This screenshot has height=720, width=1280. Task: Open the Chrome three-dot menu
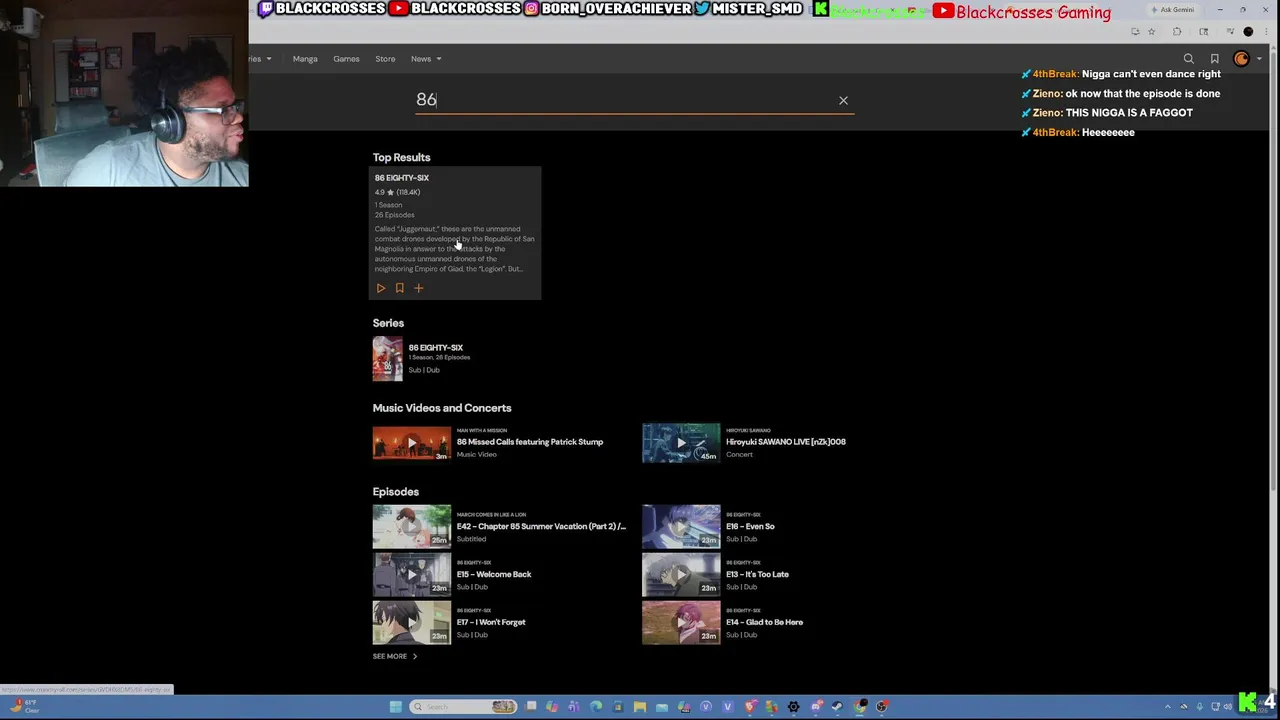[x=1266, y=32]
